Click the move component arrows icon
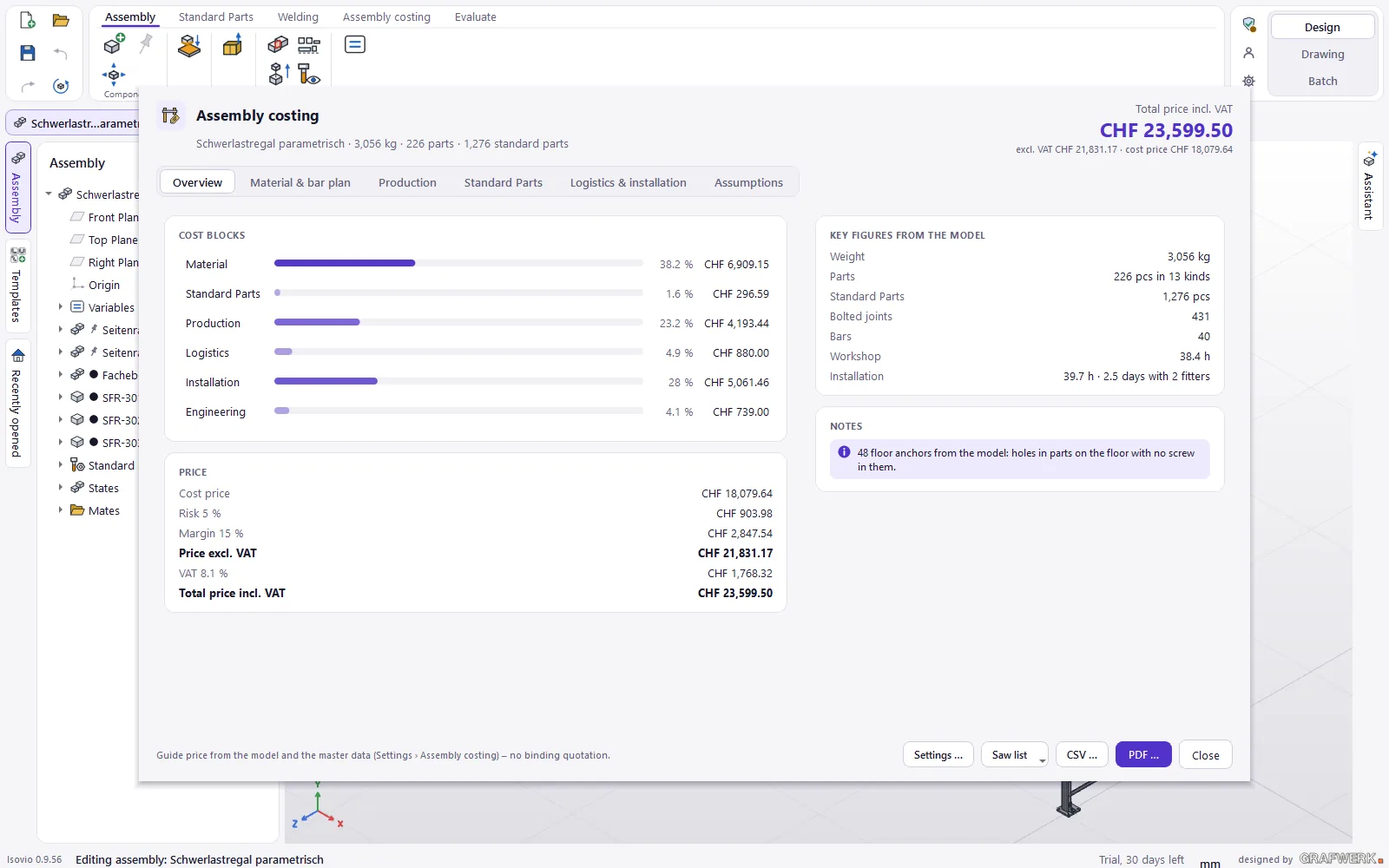The width and height of the screenshot is (1389, 868). click(x=114, y=74)
